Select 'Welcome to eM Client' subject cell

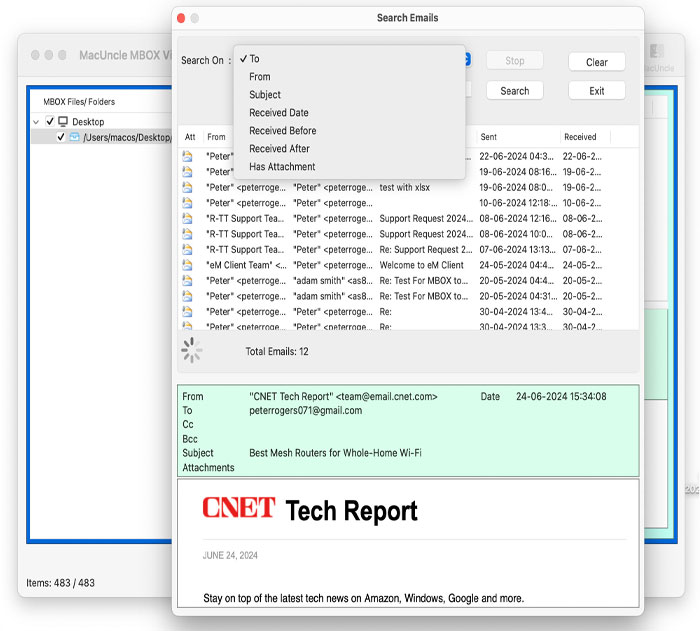pyautogui.click(x=421, y=265)
